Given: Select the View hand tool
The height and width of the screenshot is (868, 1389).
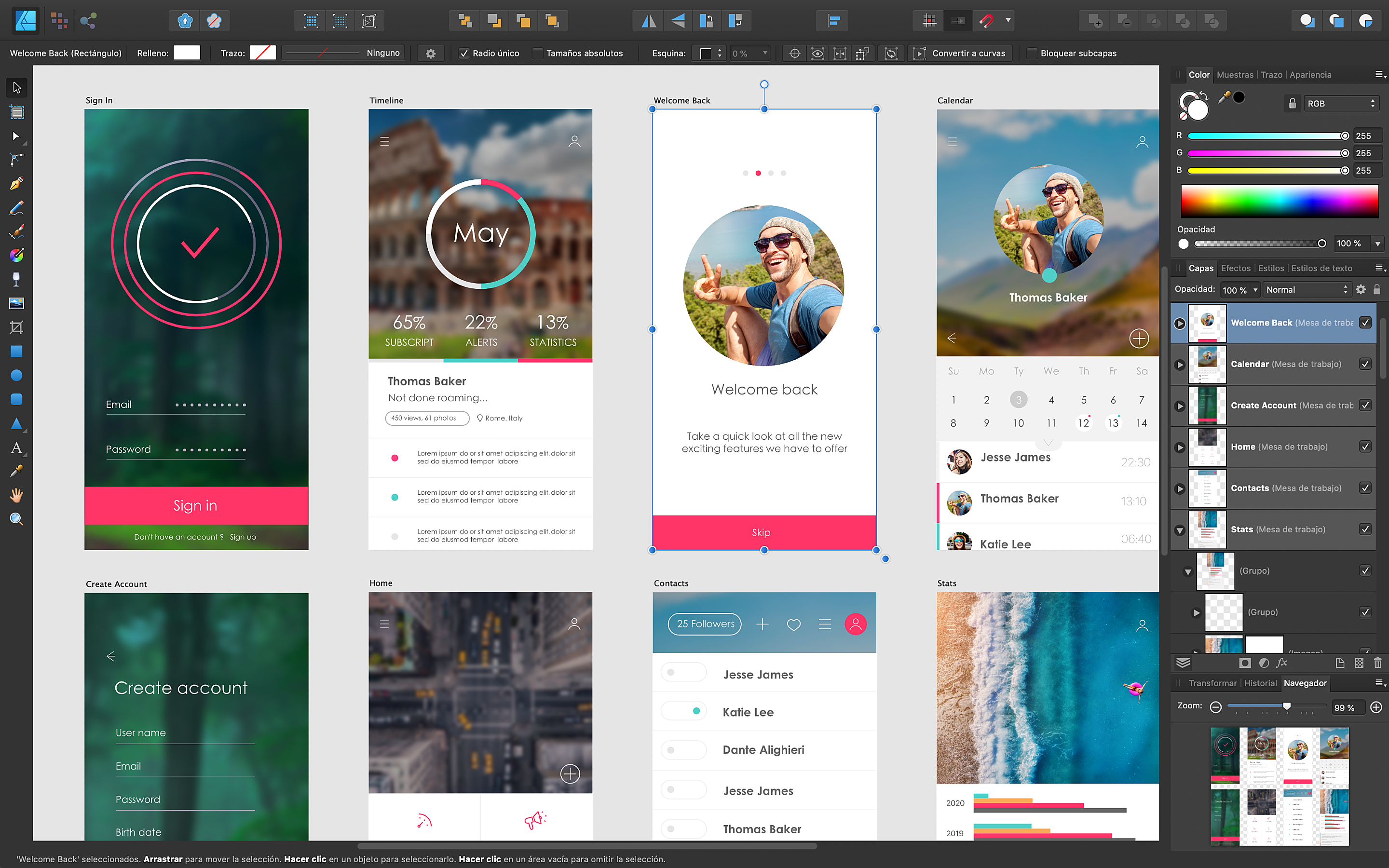Looking at the screenshot, I should coord(16,495).
